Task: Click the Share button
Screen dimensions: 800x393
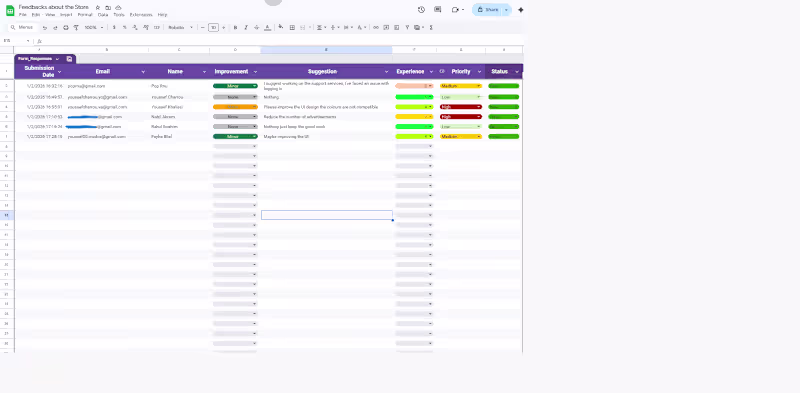Action: (x=488, y=10)
